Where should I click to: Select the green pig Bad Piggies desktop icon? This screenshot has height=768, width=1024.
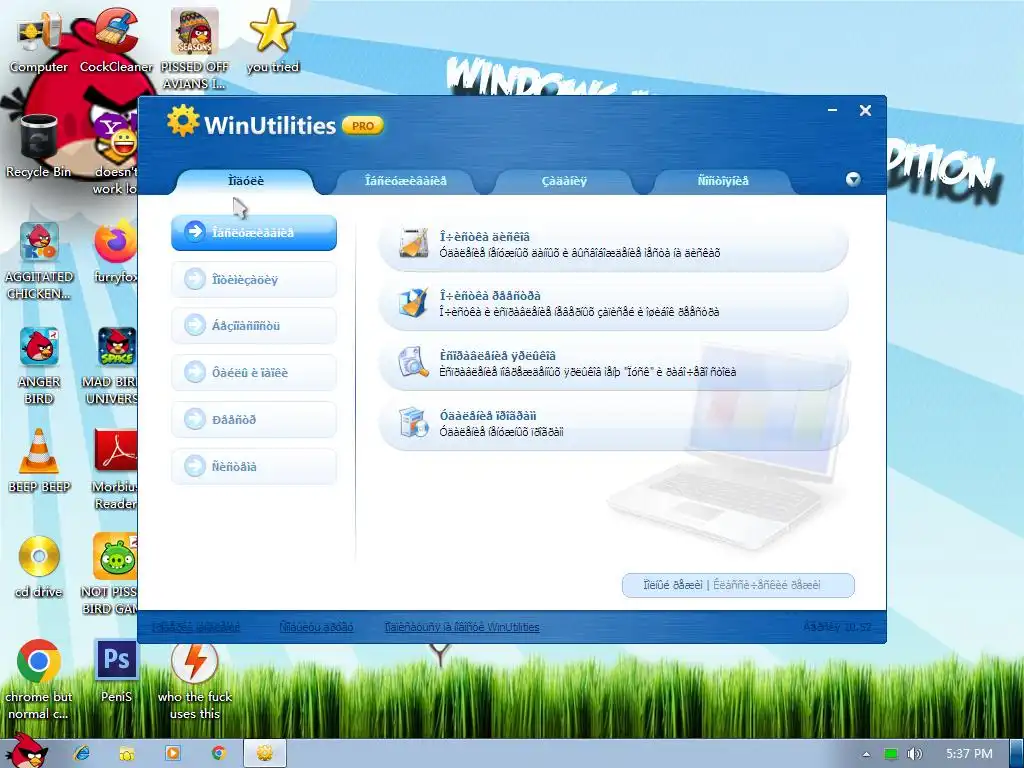[111, 573]
